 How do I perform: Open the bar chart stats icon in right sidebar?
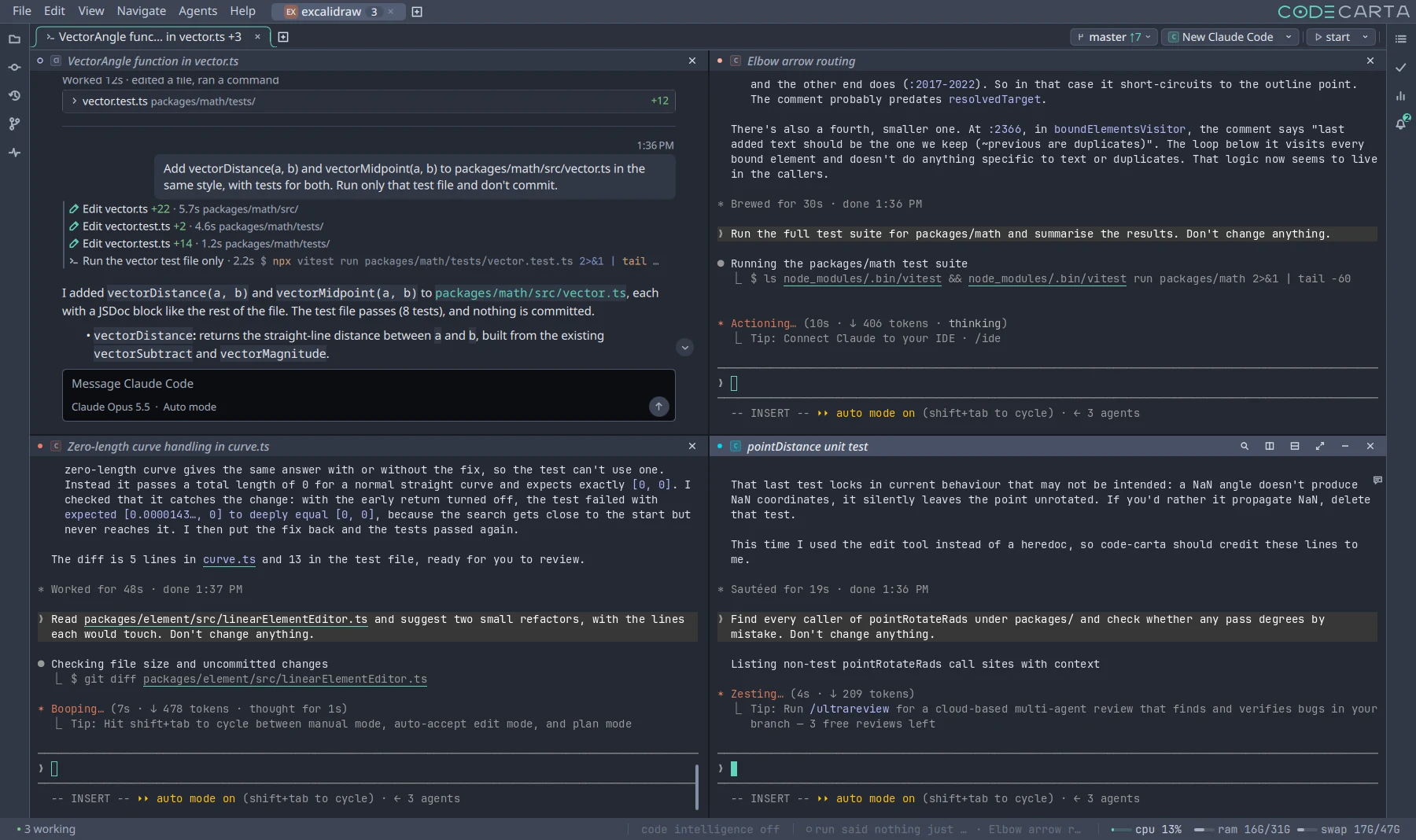click(1401, 96)
